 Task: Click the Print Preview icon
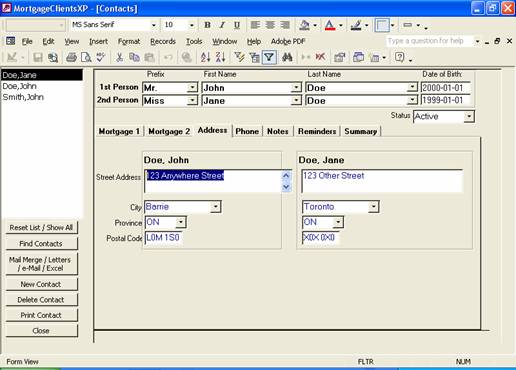pyautogui.click(x=86, y=57)
